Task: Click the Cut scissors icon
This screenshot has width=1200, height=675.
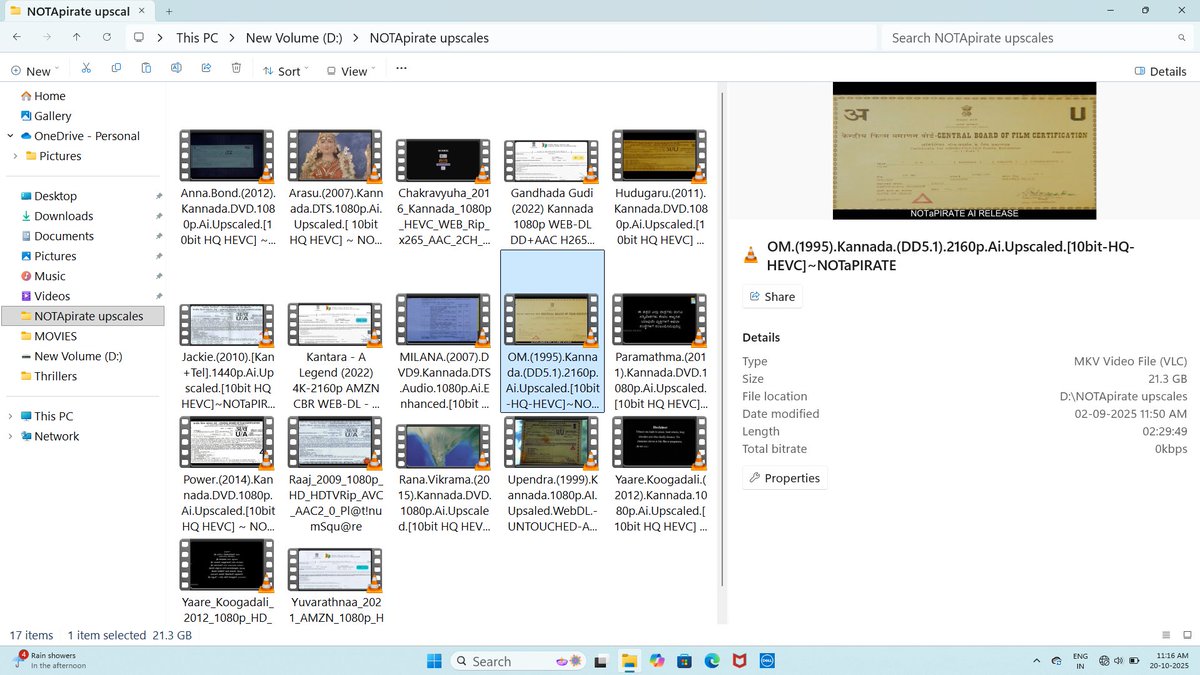Action: pos(86,69)
